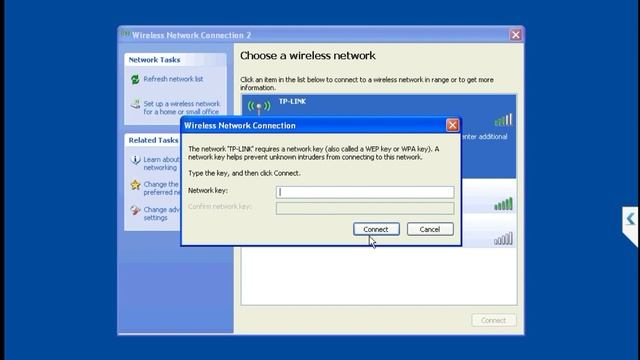Screen dimensions: 640x360
Task: Click the Learn about networking info icon
Action: point(135,160)
